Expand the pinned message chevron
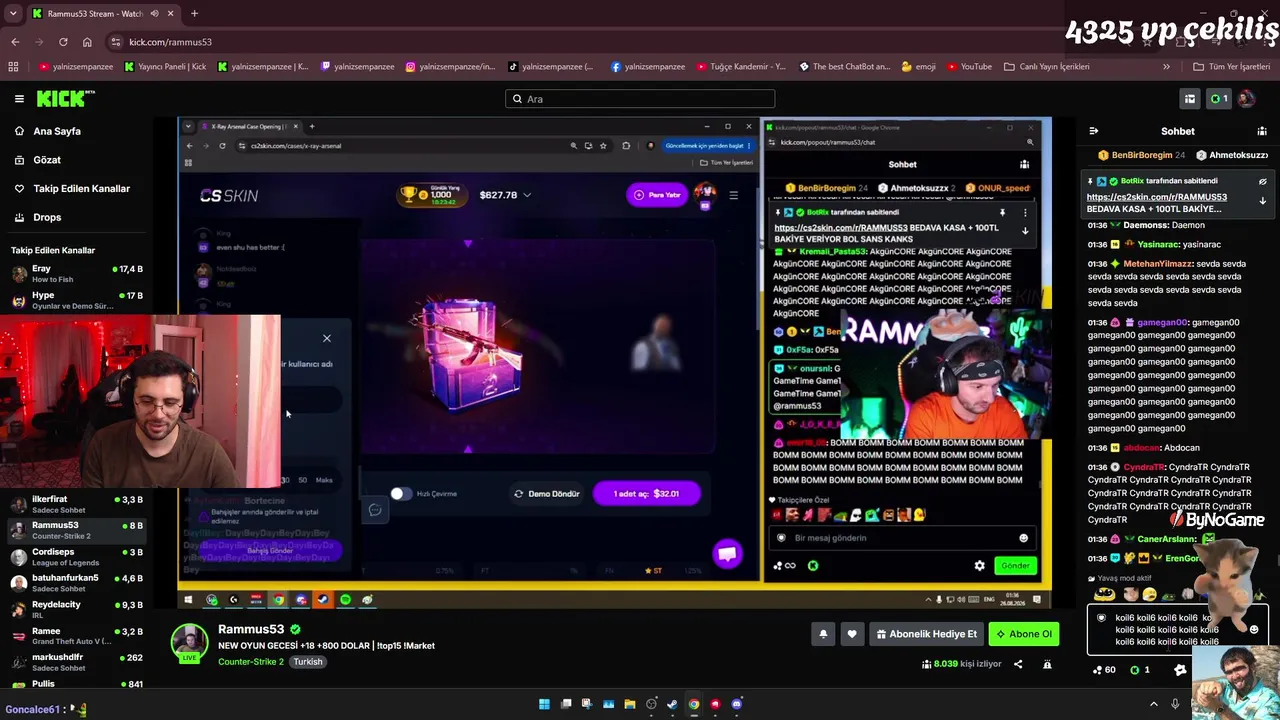The image size is (1280, 720). [1262, 201]
